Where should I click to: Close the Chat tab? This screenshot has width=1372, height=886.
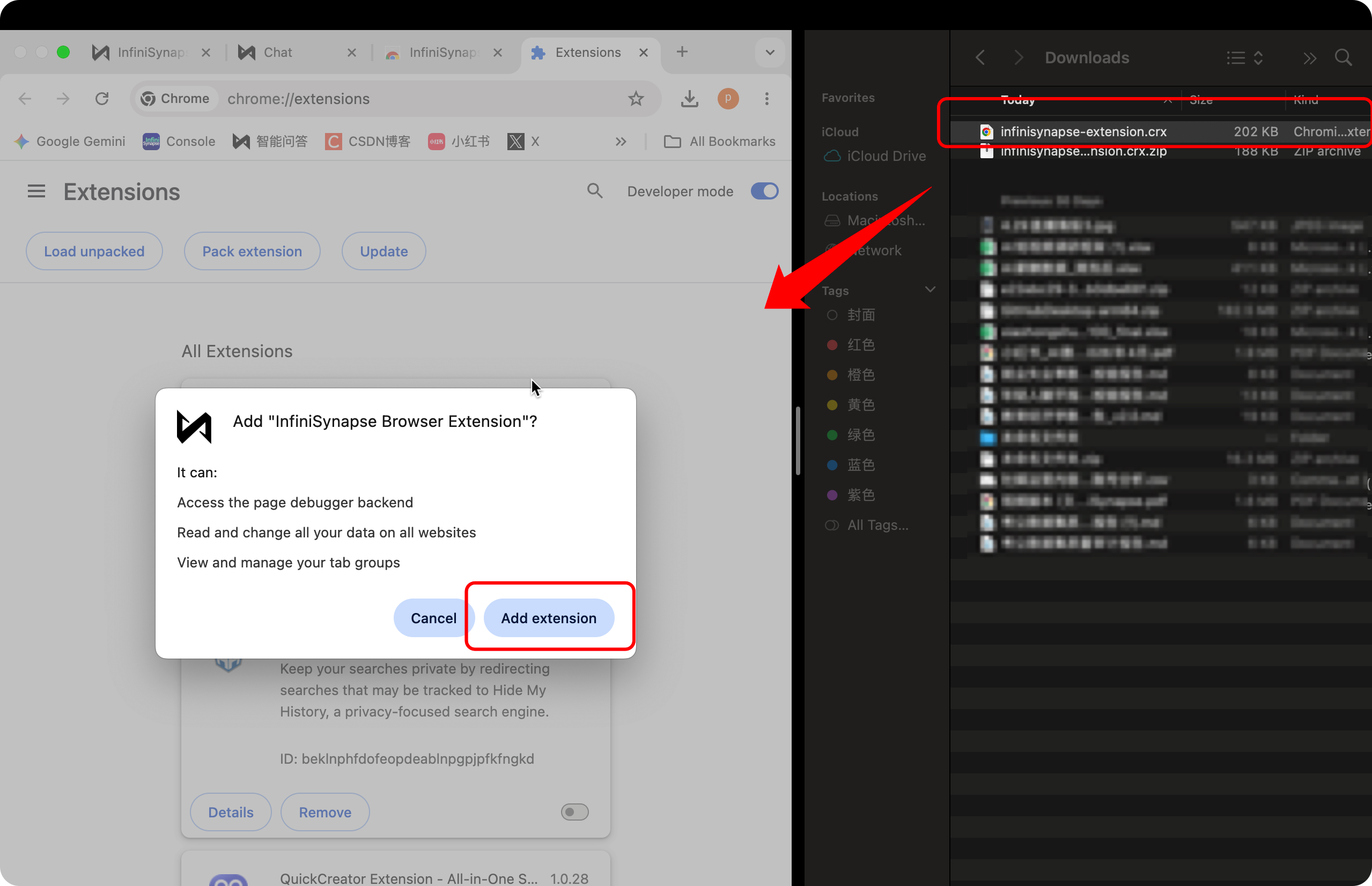(x=352, y=53)
